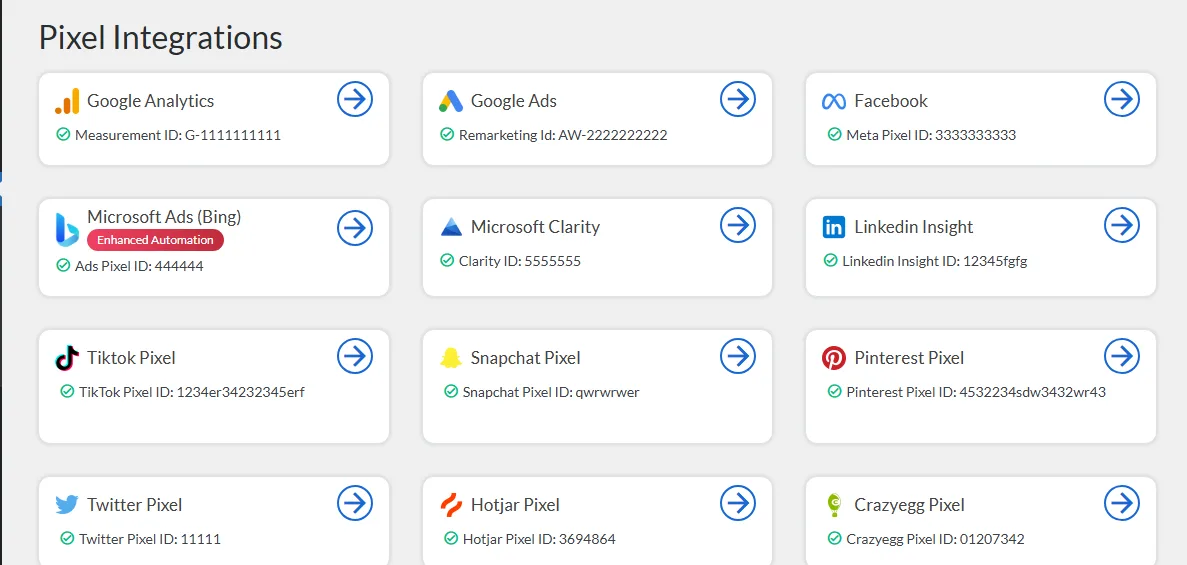Select the Microsoft Clarity card title

click(535, 226)
